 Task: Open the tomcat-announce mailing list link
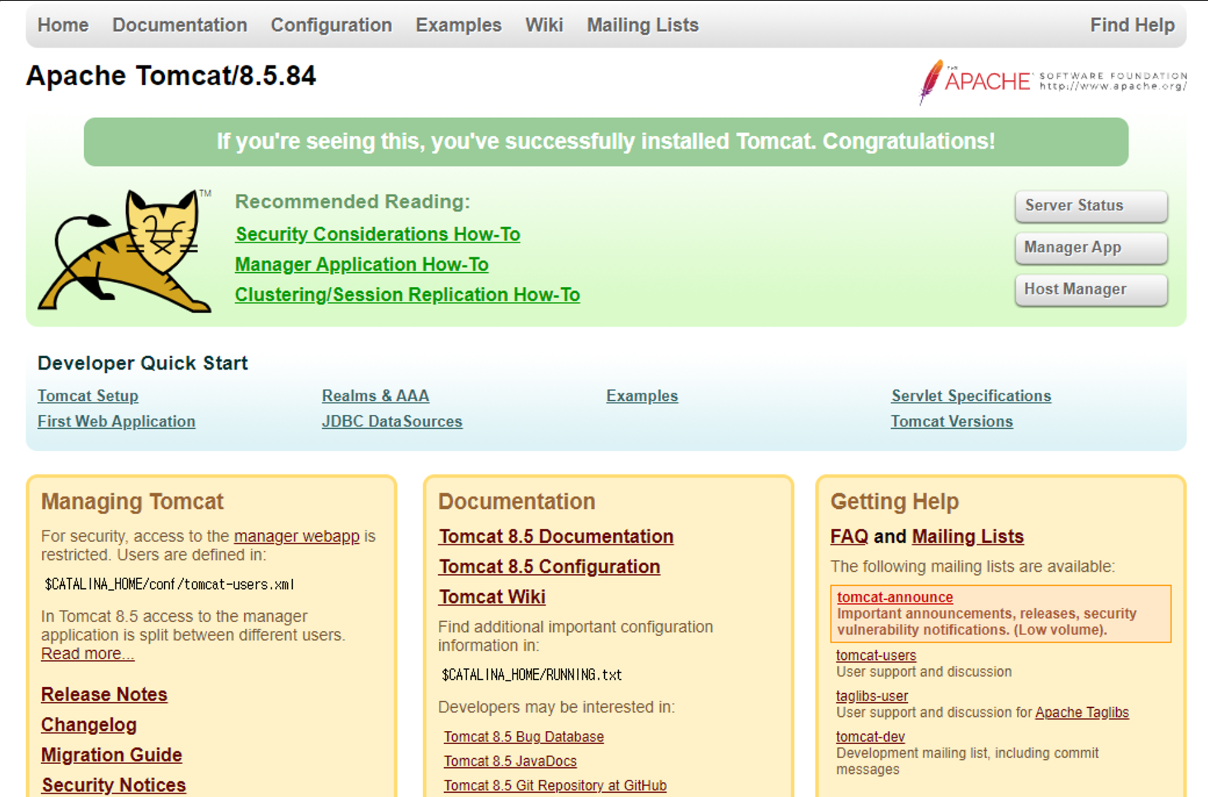point(895,598)
